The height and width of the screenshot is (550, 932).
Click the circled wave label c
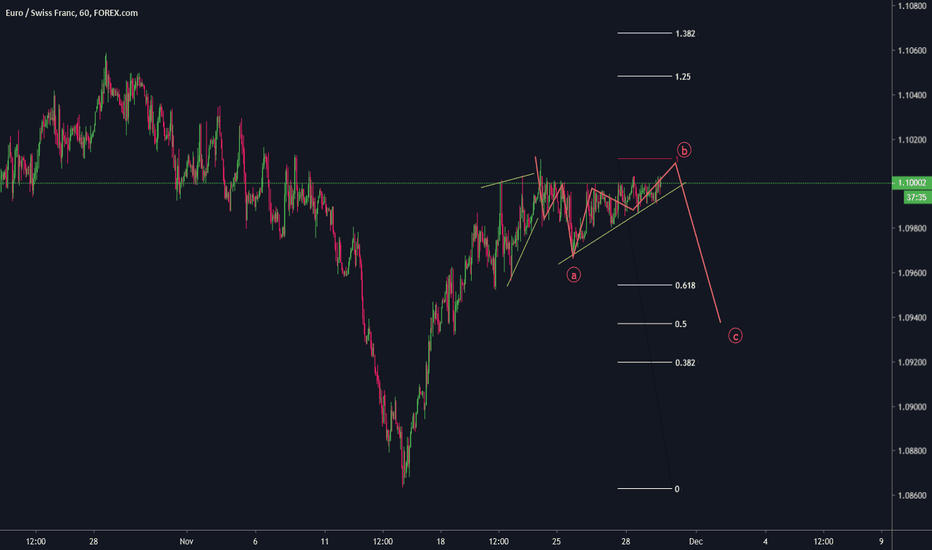coord(735,336)
